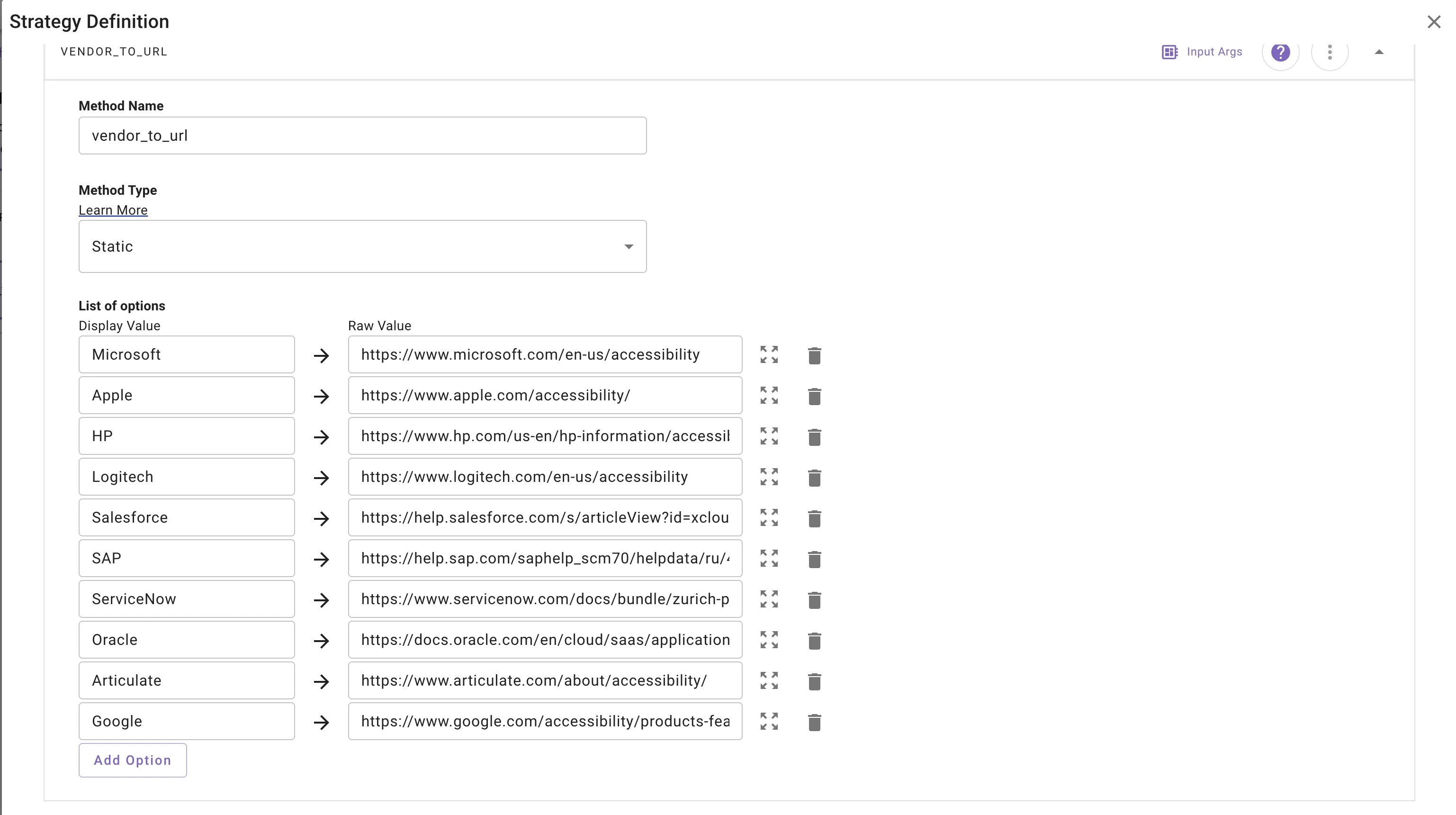The image size is (1456, 815).
Task: Open the purple help question mark icon
Action: (x=1280, y=52)
